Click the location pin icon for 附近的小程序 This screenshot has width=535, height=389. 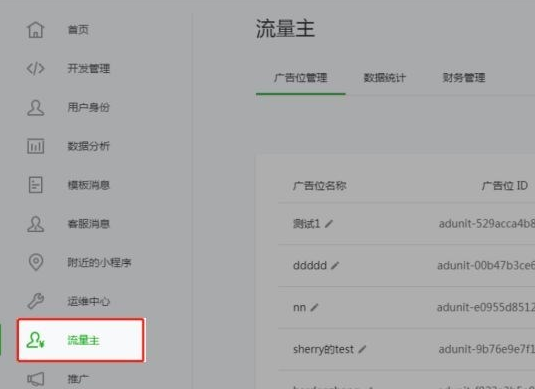[36, 262]
